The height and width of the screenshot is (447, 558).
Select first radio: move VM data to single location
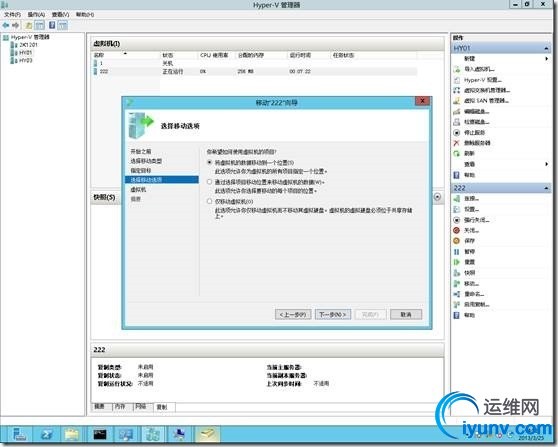coord(209,162)
